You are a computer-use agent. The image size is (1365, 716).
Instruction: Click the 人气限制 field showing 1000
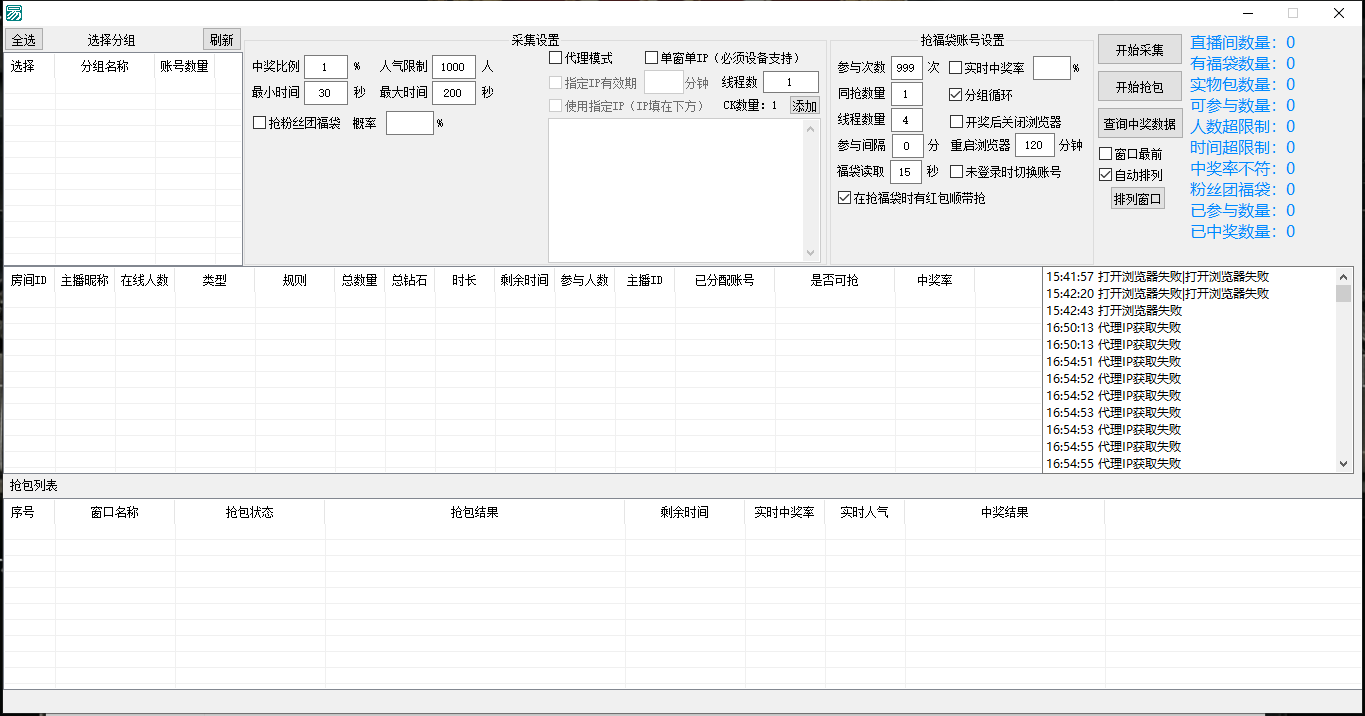[x=454, y=67]
